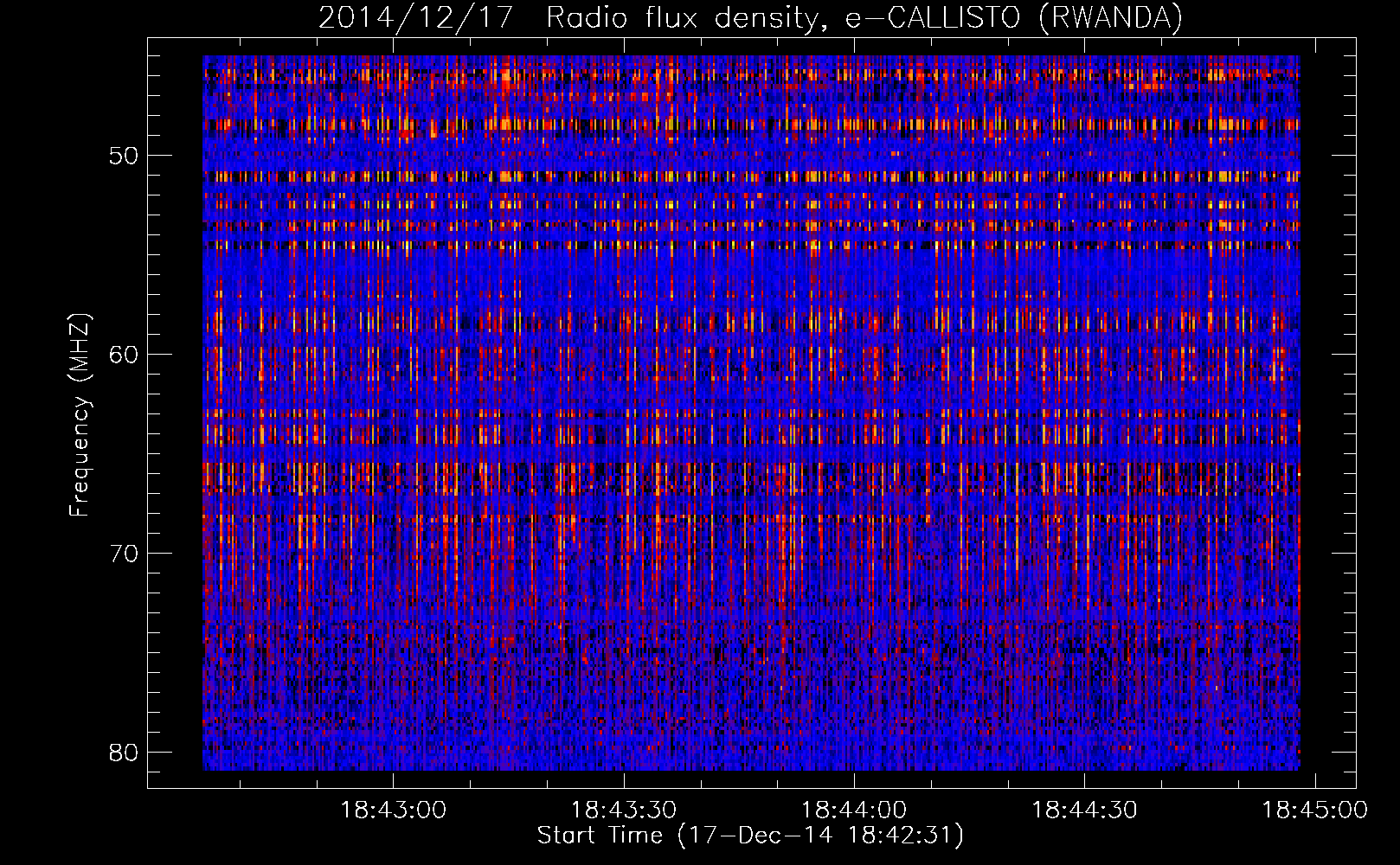The height and width of the screenshot is (865, 1400).
Task: Click the date 2014/12/17 in the title
Action: 416,18
